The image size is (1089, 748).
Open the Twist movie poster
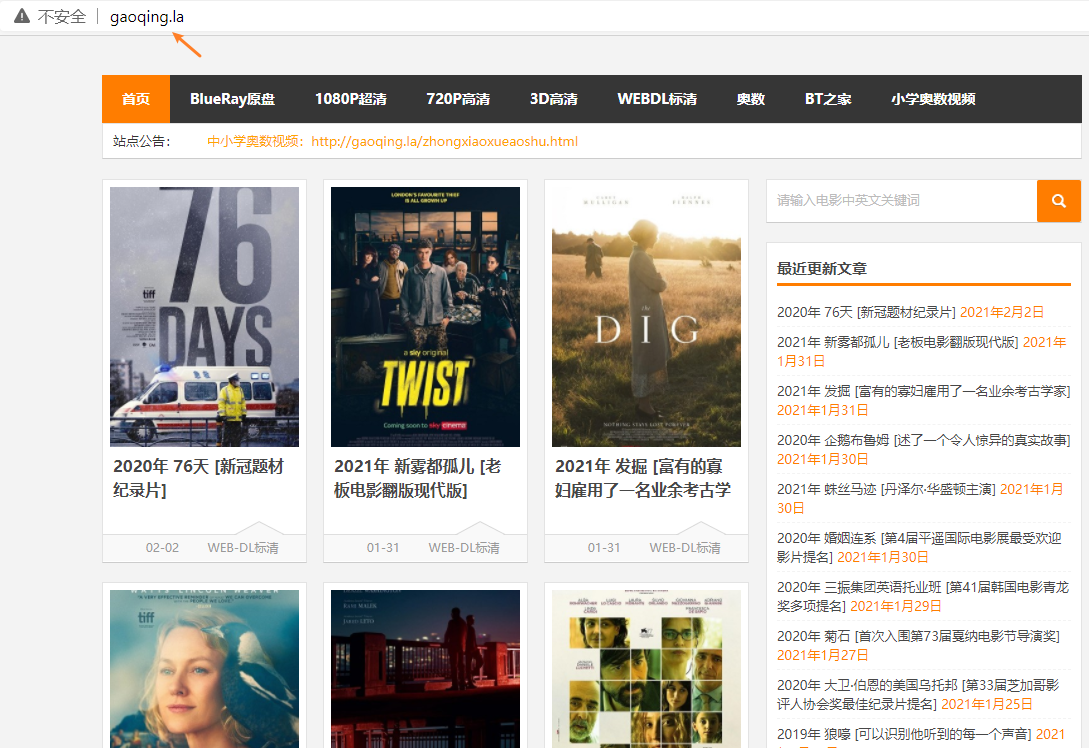[425, 316]
